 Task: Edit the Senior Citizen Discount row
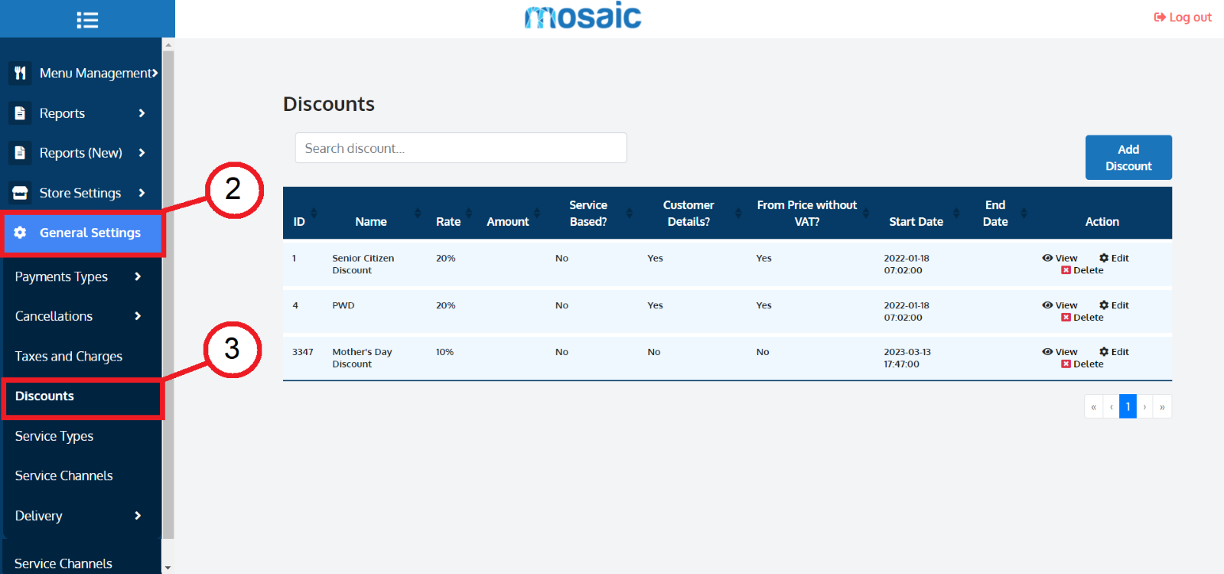click(x=1114, y=258)
